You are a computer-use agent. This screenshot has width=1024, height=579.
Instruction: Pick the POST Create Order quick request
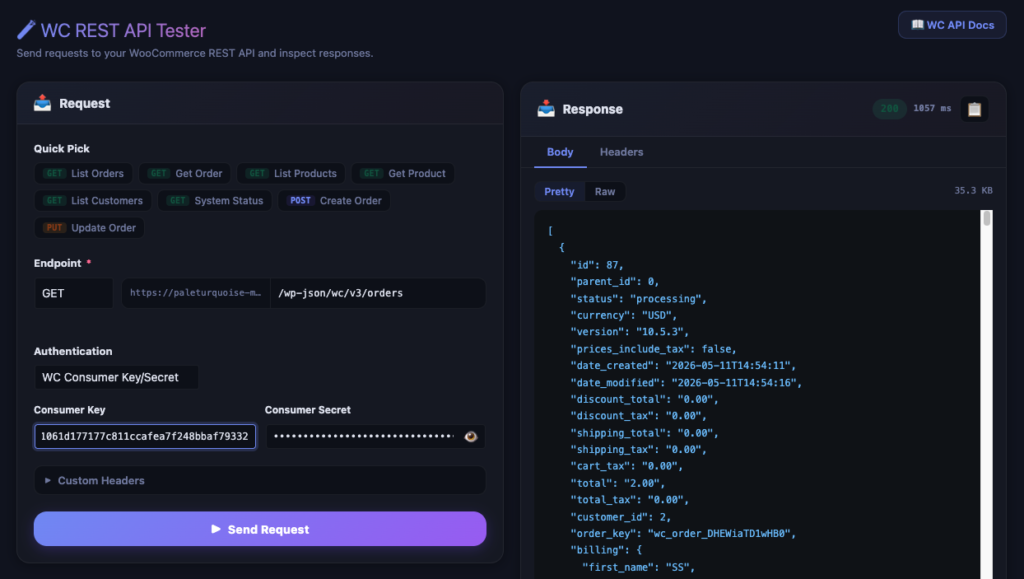click(x=334, y=200)
